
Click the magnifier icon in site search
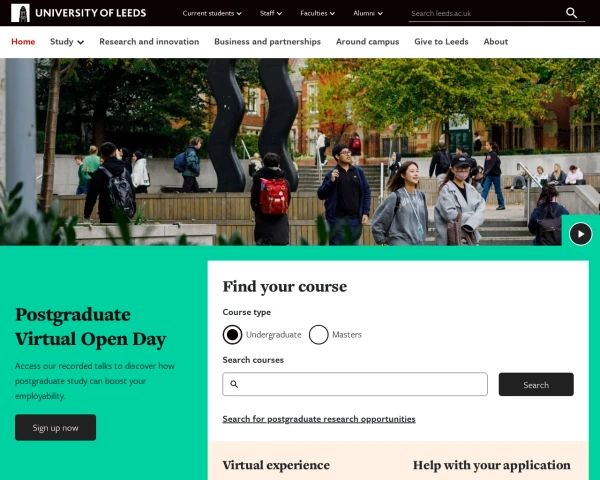pos(571,13)
